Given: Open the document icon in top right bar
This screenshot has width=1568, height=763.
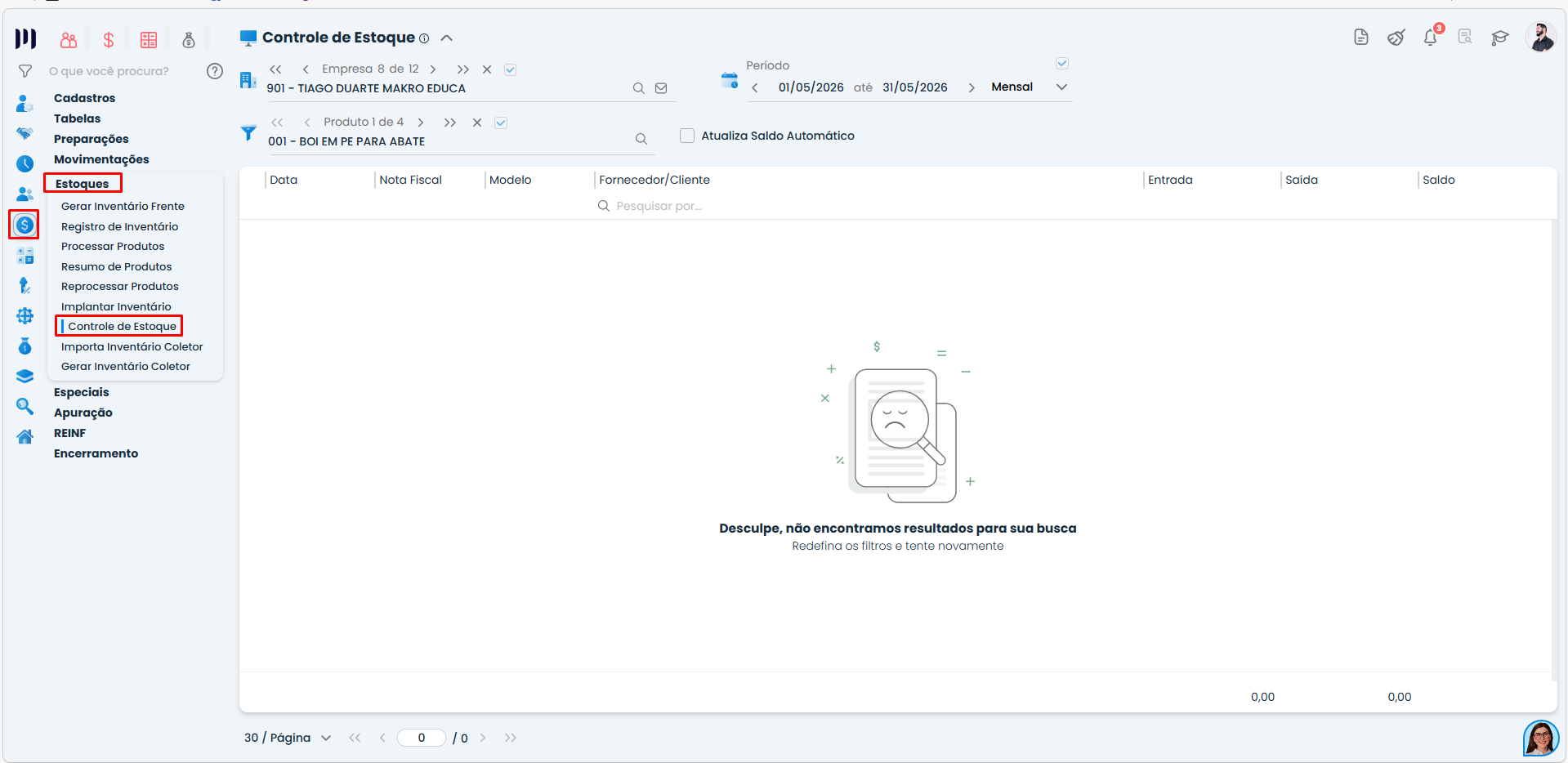Looking at the screenshot, I should [x=1361, y=37].
